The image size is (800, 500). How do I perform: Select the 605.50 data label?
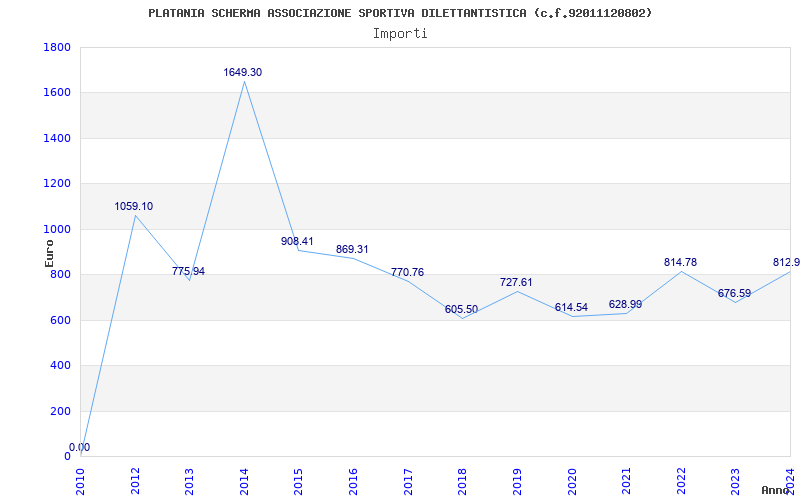tap(461, 310)
